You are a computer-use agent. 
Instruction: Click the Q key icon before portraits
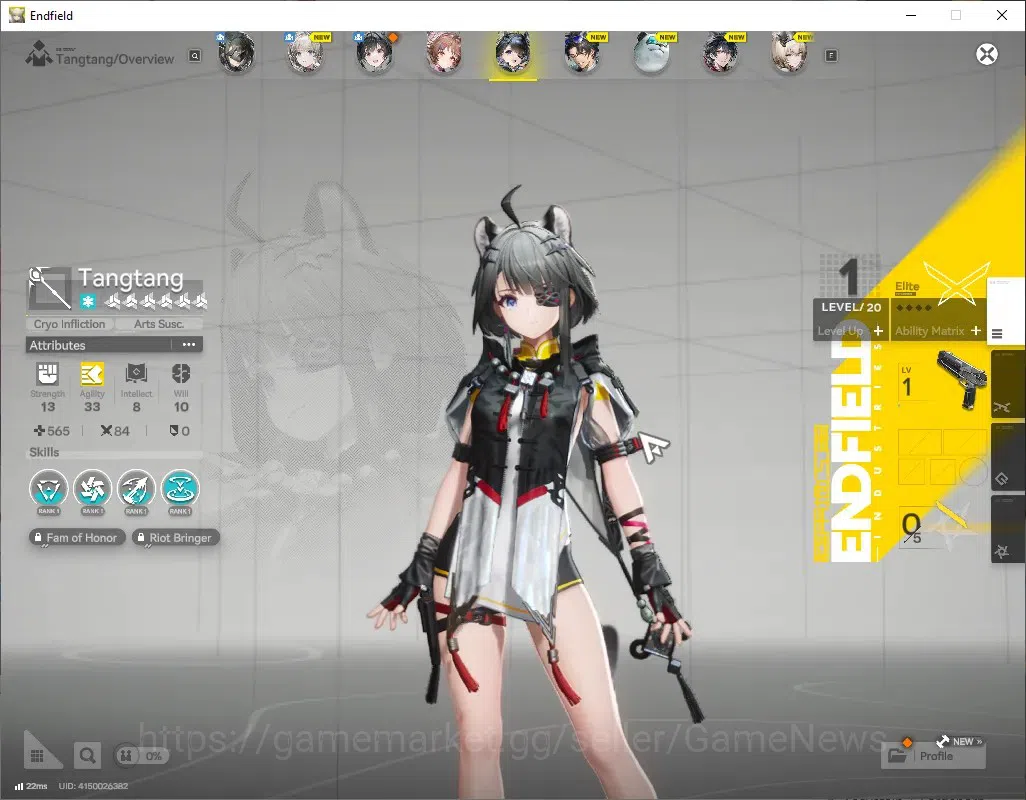[x=195, y=56]
